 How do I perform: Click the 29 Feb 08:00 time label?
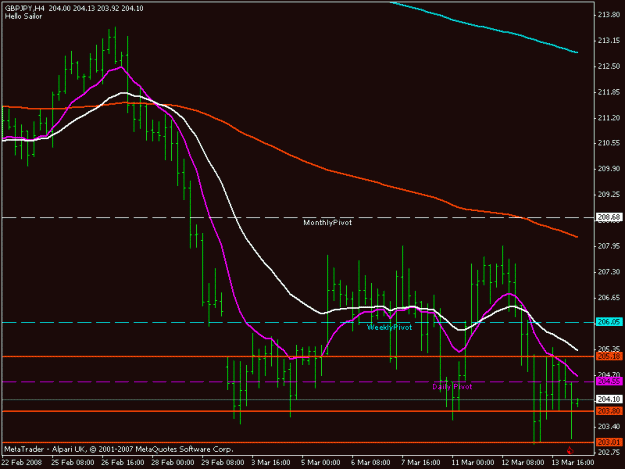[222, 463]
